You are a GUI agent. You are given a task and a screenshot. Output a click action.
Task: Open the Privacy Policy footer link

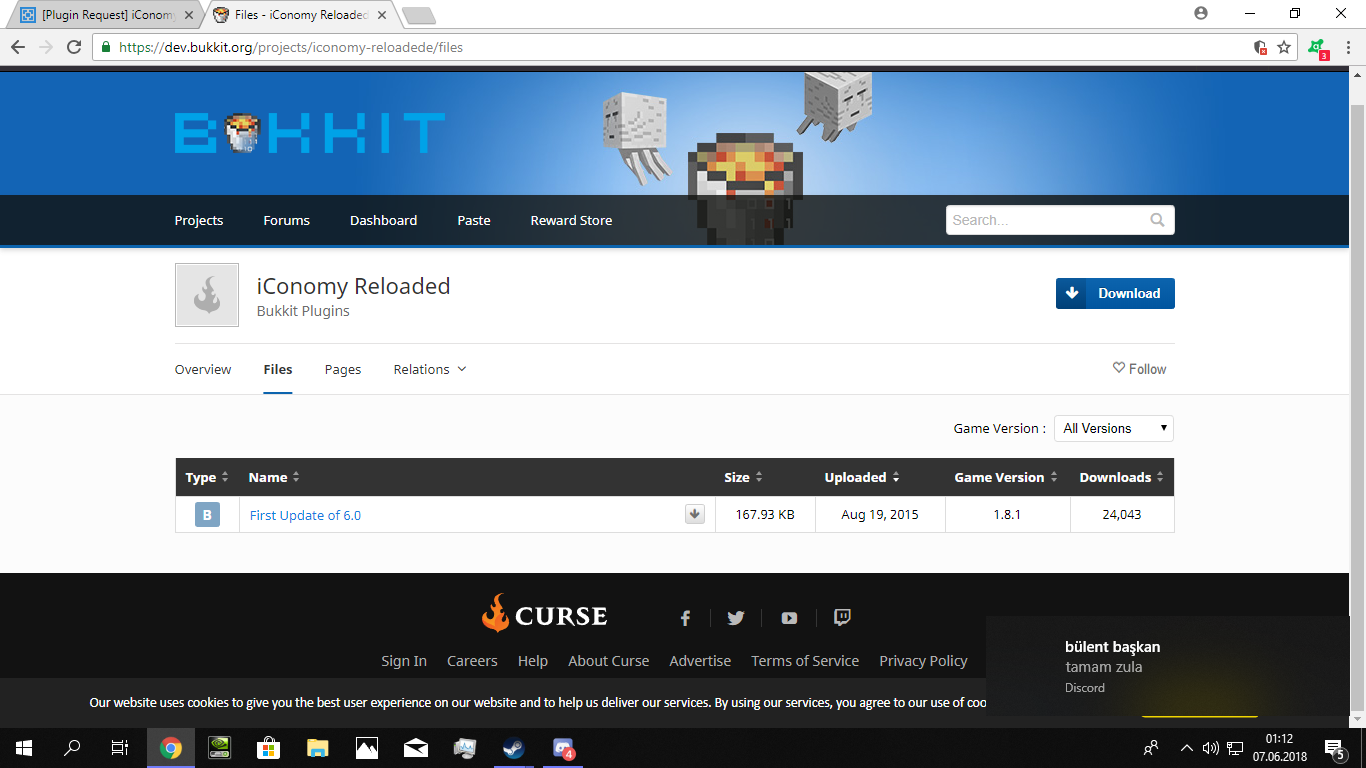tap(923, 661)
